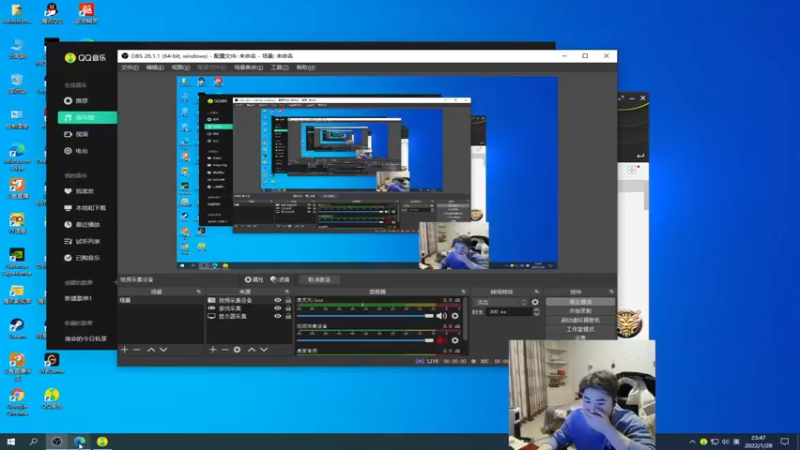
Task: Move the scene down in the scenes dock
Action: [x=163, y=349]
